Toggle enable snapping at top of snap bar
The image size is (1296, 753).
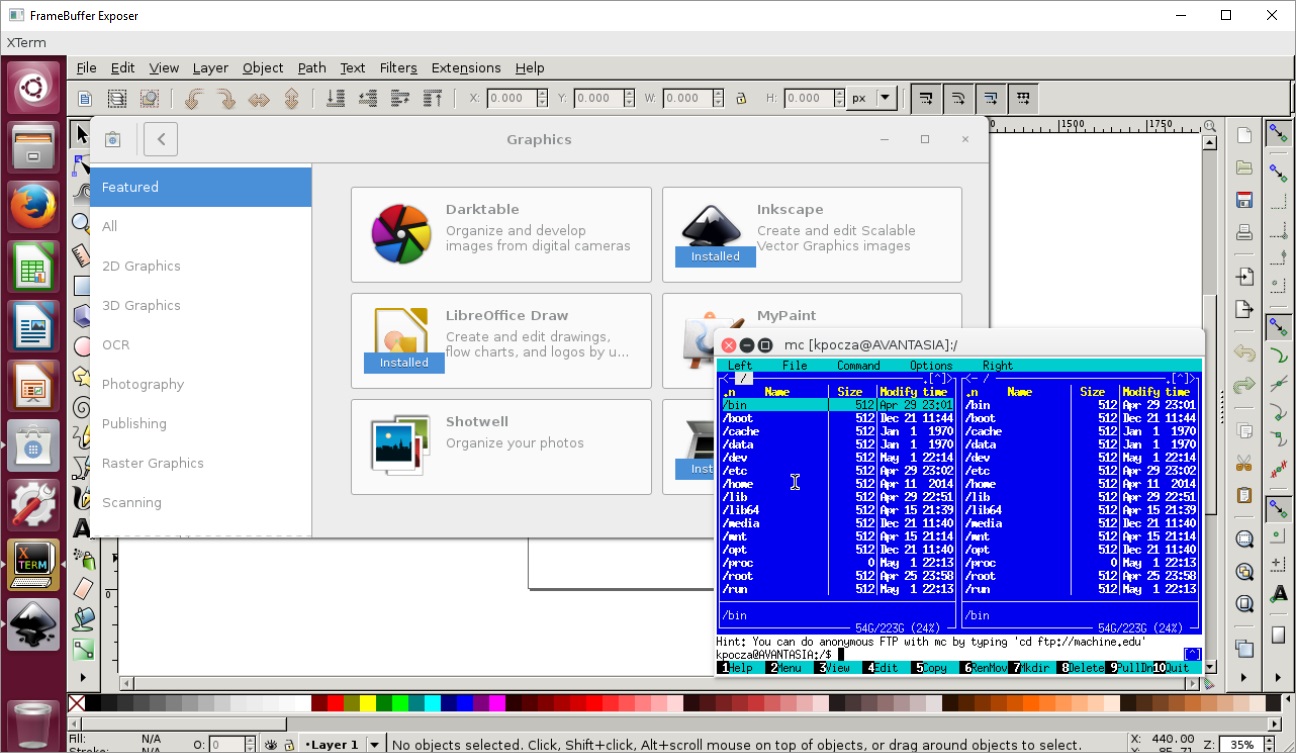point(1278,133)
